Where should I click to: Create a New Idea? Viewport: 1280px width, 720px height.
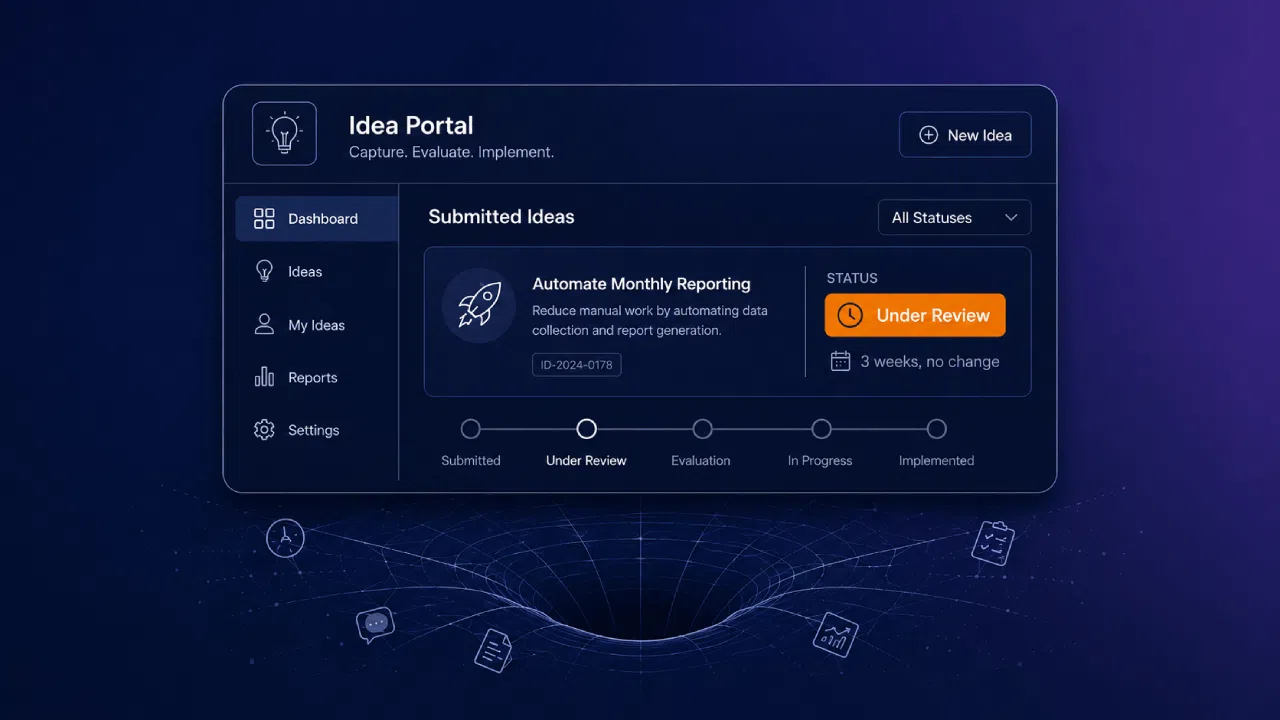pyautogui.click(x=965, y=135)
